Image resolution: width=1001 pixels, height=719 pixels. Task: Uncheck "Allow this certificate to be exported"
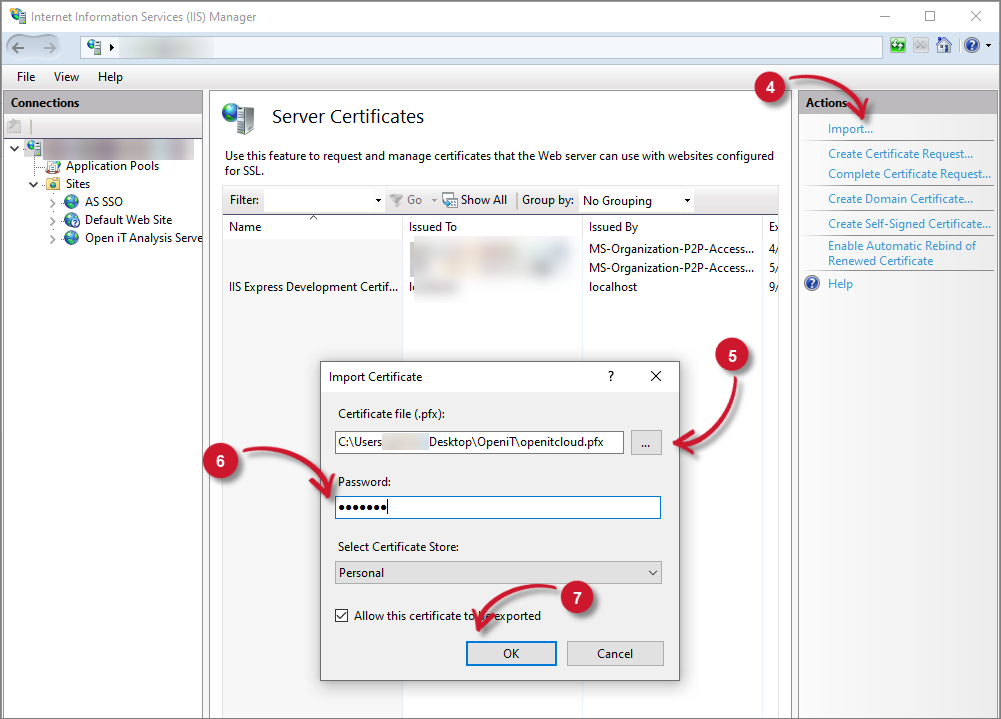[341, 616]
